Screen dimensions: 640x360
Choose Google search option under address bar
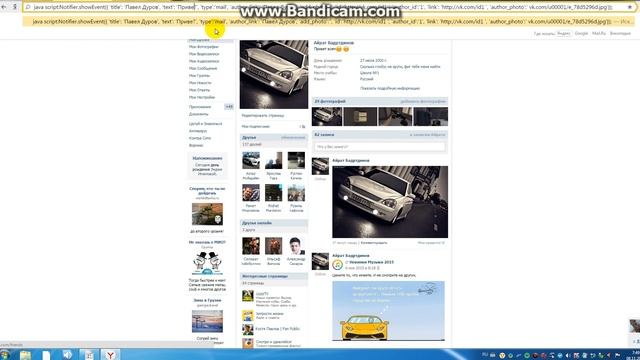[x=581, y=33]
